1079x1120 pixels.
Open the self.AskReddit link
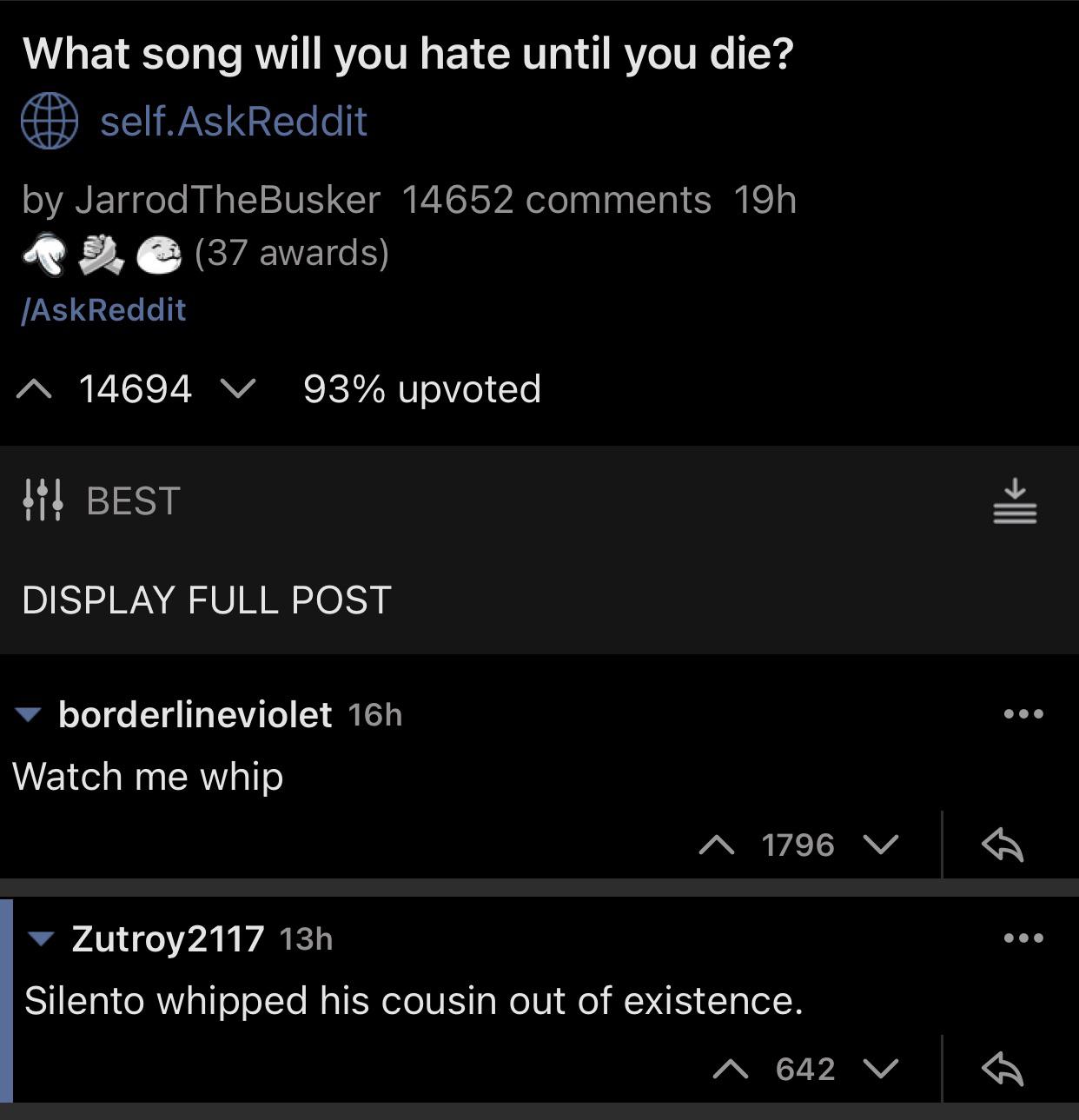(234, 121)
